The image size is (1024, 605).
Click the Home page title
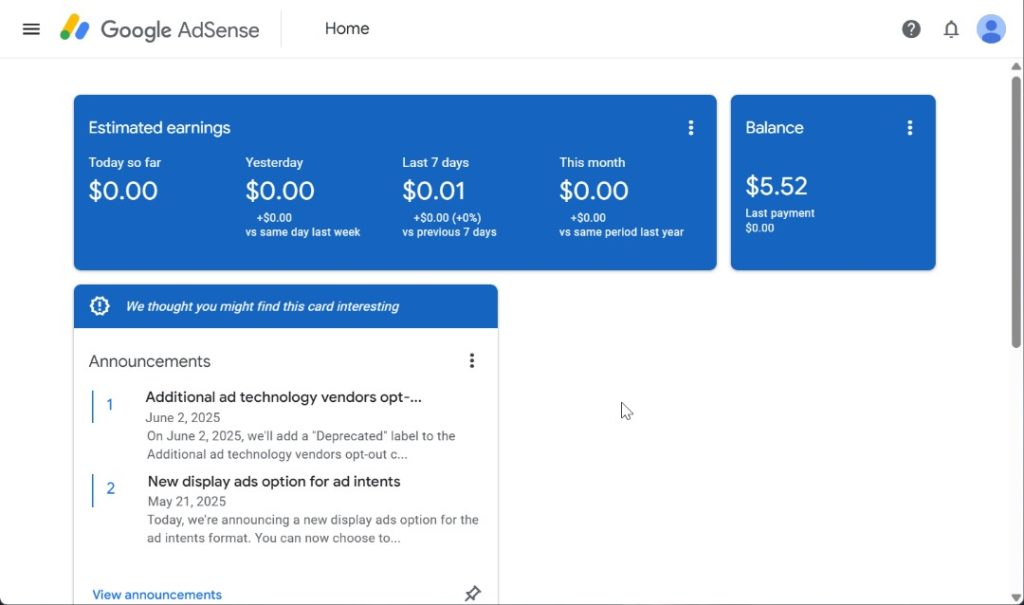click(347, 29)
